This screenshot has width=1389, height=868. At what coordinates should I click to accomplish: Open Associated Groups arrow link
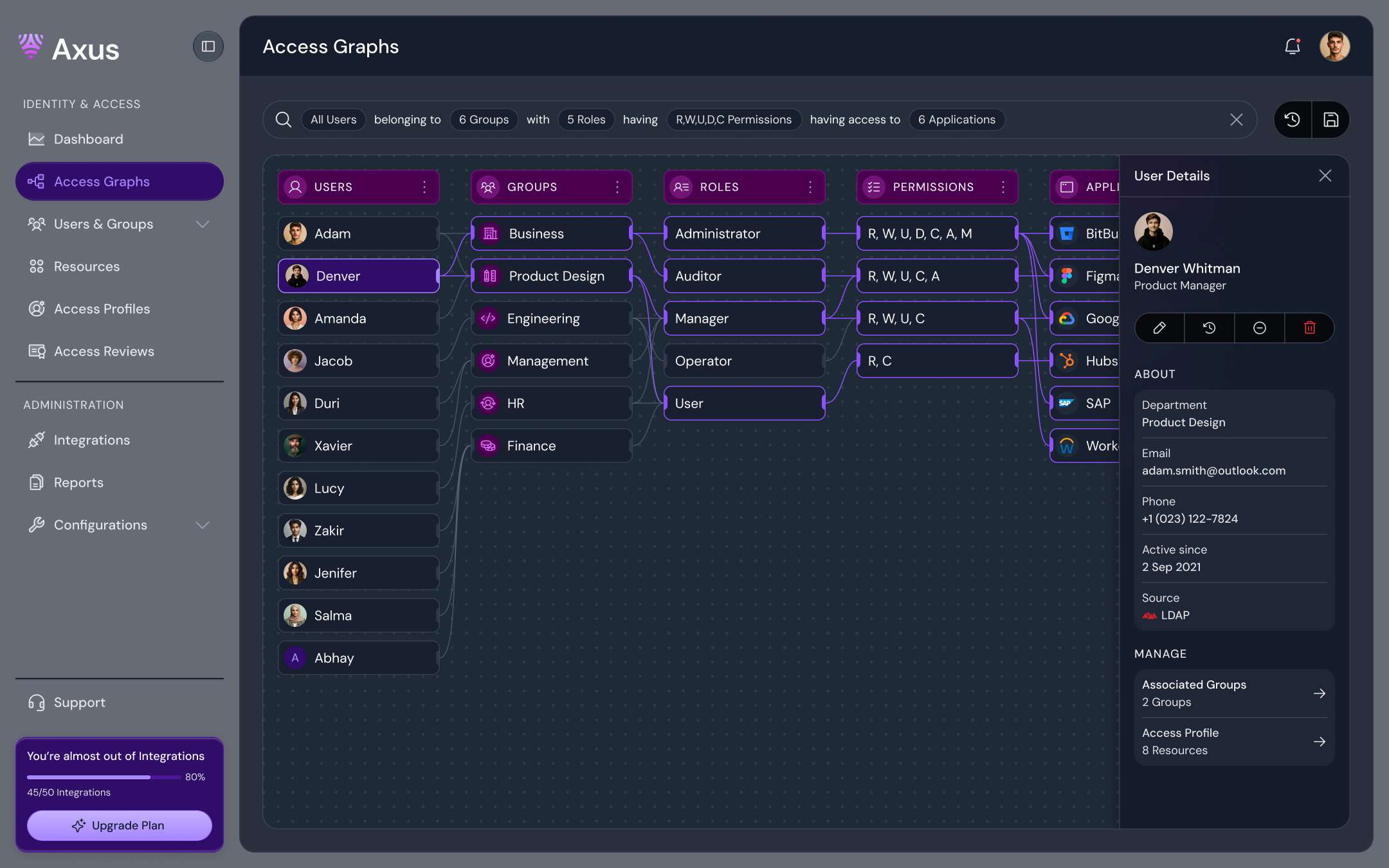1319,693
